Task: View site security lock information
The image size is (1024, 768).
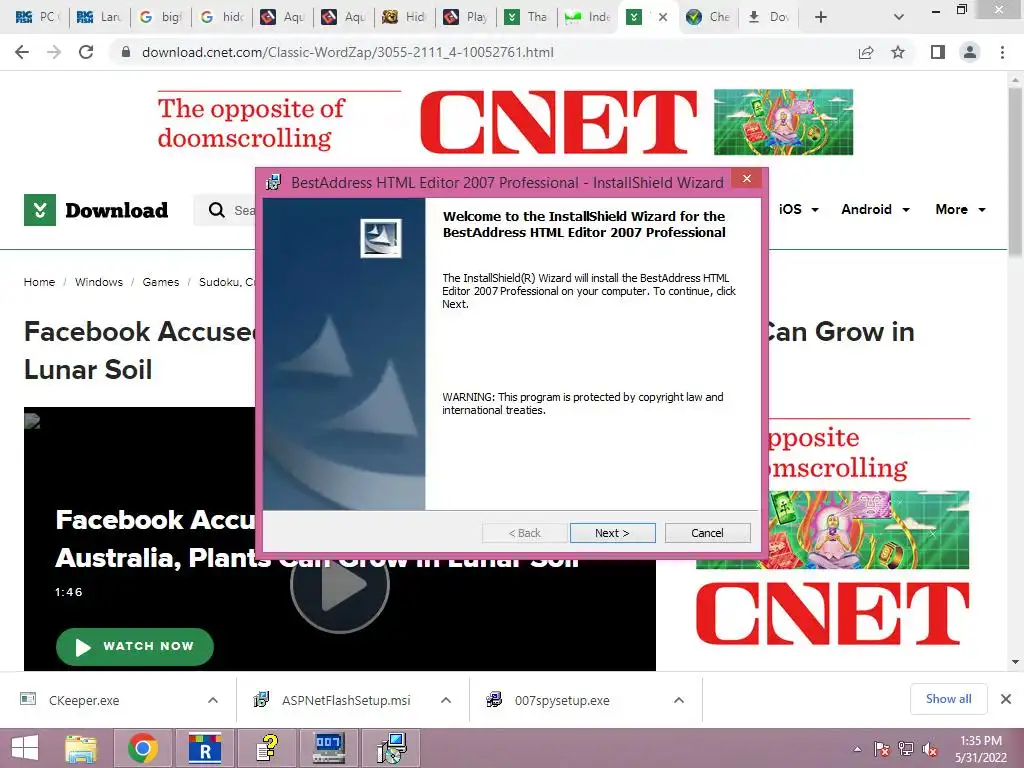Action: (x=126, y=52)
